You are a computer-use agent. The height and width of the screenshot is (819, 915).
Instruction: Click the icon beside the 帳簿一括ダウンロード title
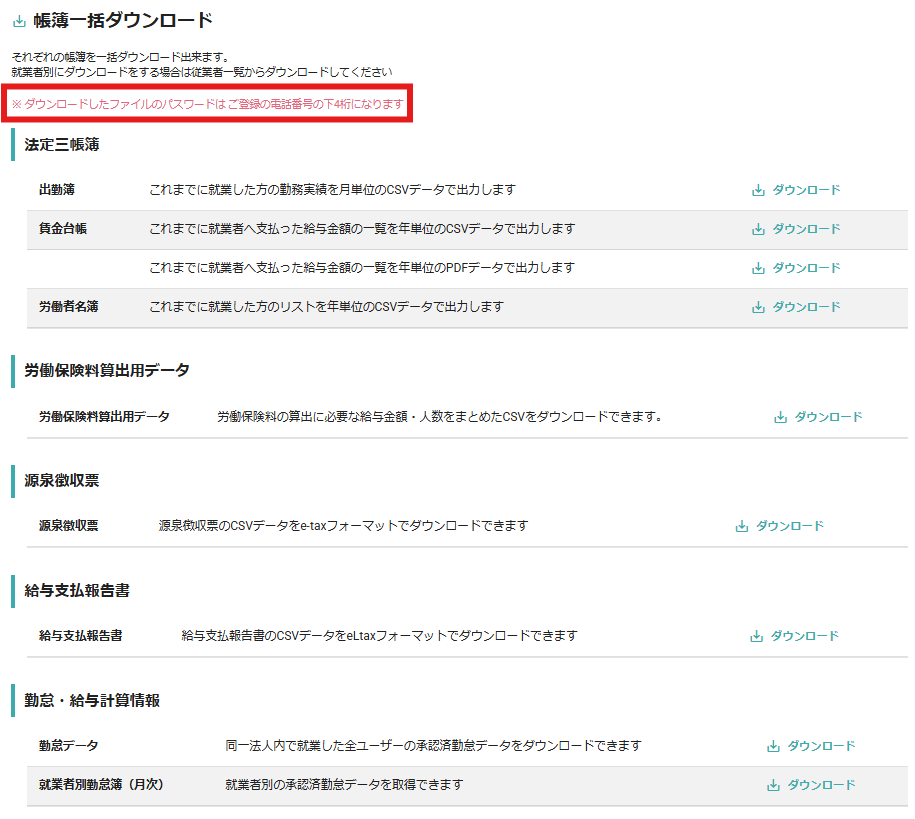19,20
